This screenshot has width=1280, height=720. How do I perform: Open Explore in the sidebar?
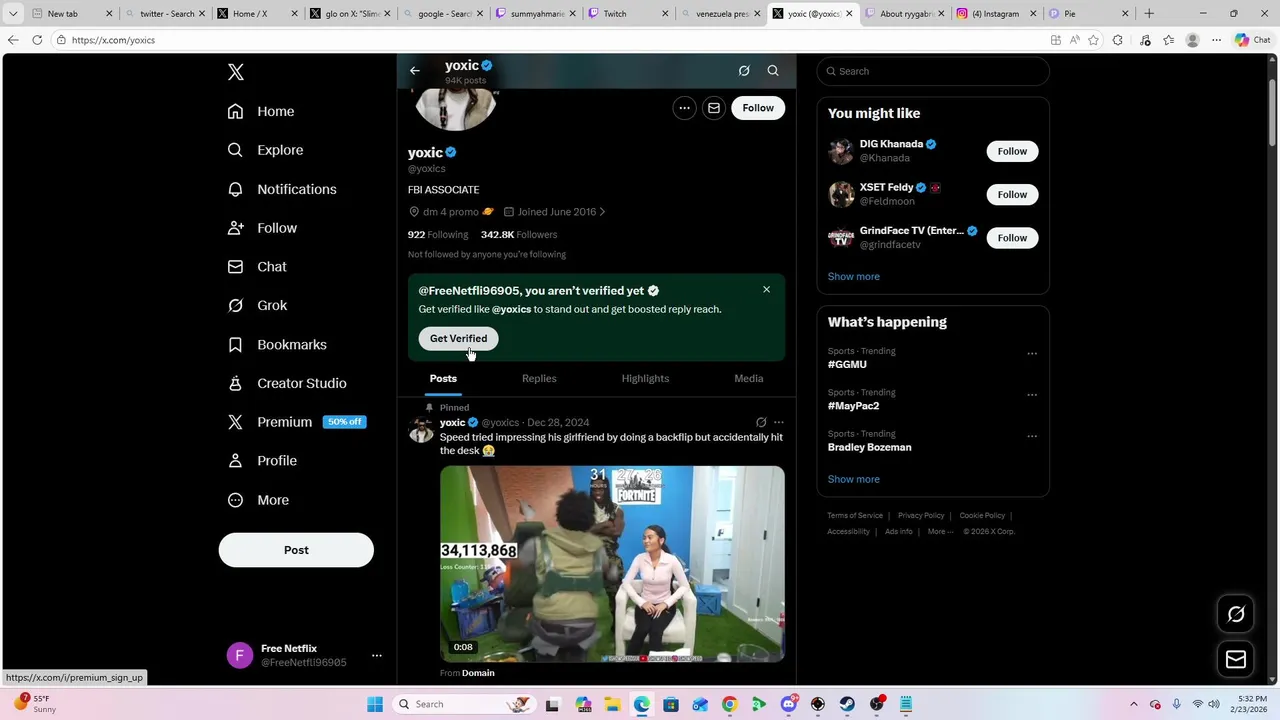(265, 150)
